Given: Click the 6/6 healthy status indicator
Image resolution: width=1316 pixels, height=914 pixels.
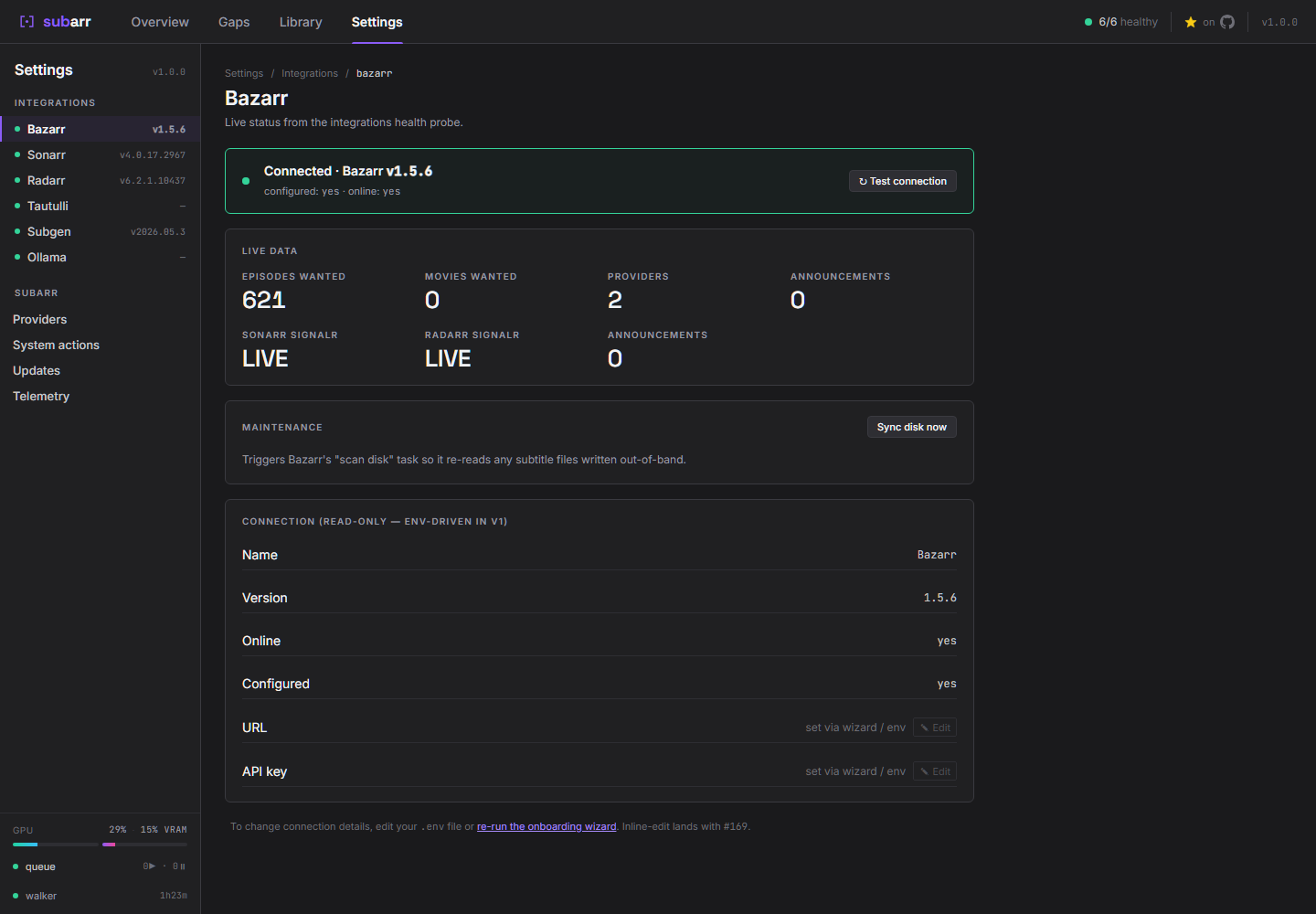Looking at the screenshot, I should [x=1121, y=22].
